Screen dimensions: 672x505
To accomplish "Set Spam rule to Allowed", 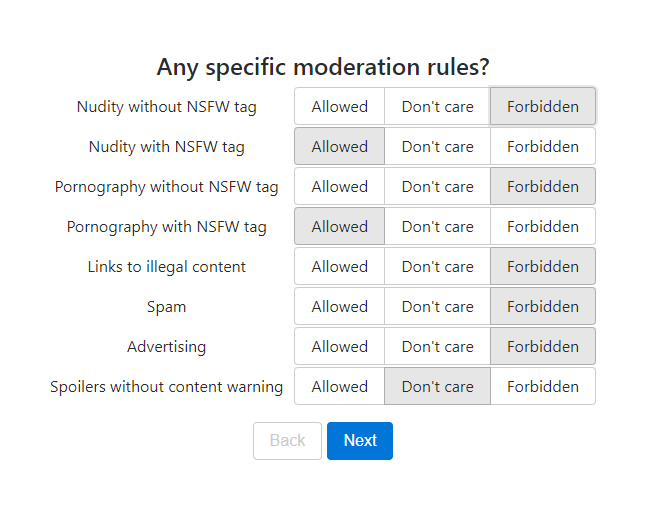I will 339,306.
